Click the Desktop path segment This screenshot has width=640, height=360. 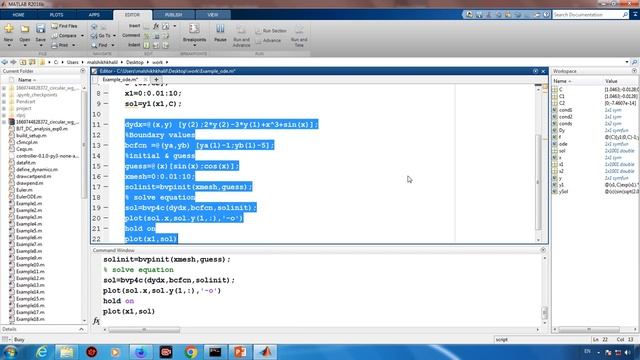pyautogui.click(x=135, y=62)
